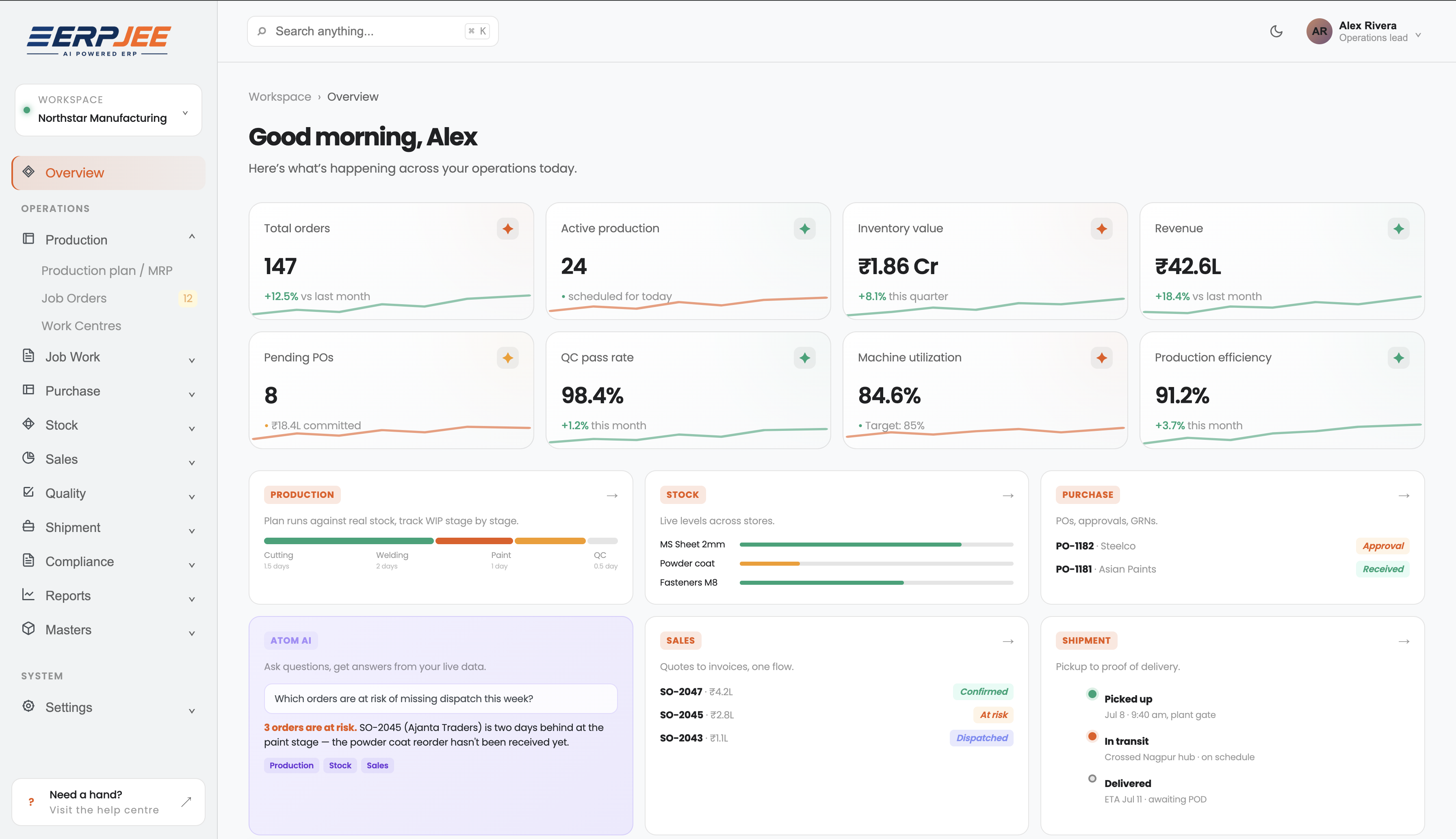Click the Cutting stage progress bar

349,541
